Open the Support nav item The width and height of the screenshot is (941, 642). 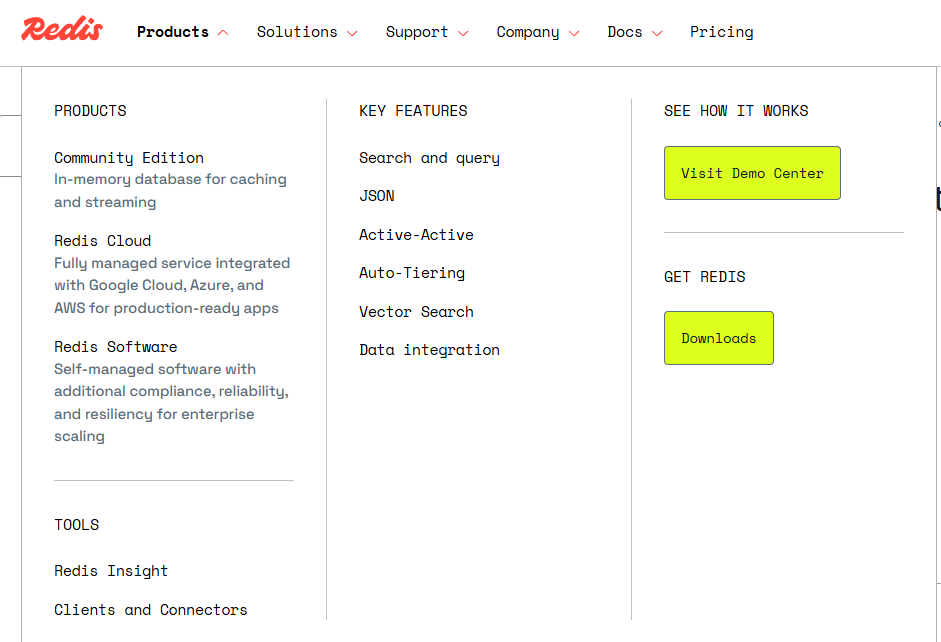pyautogui.click(x=416, y=32)
